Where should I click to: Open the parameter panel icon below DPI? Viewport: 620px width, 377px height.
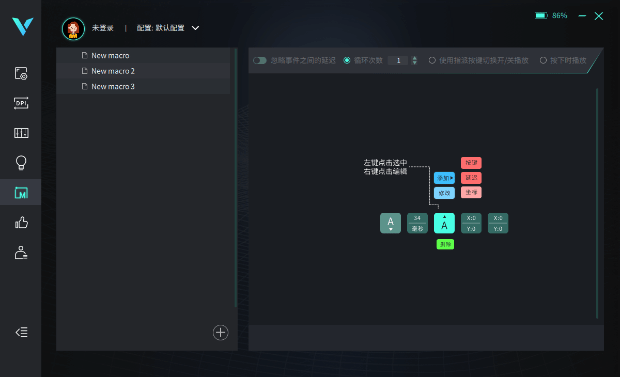click(21, 133)
